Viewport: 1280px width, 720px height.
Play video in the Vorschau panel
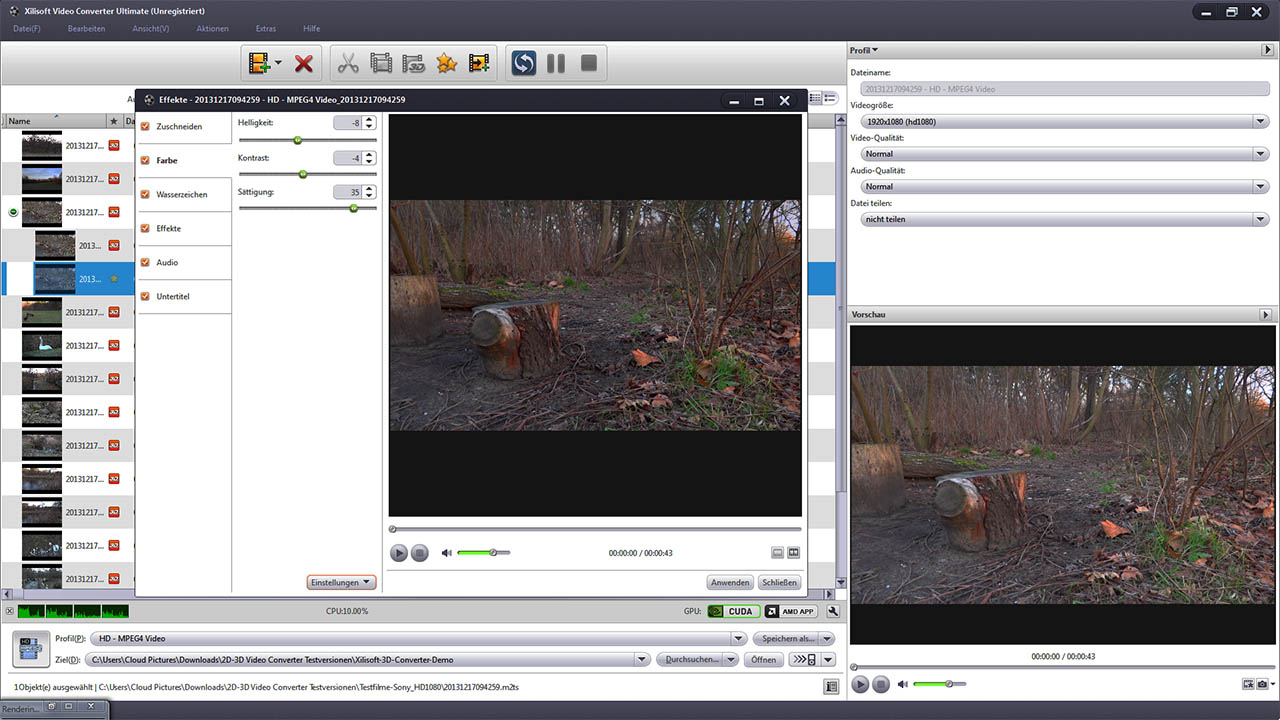(x=860, y=684)
